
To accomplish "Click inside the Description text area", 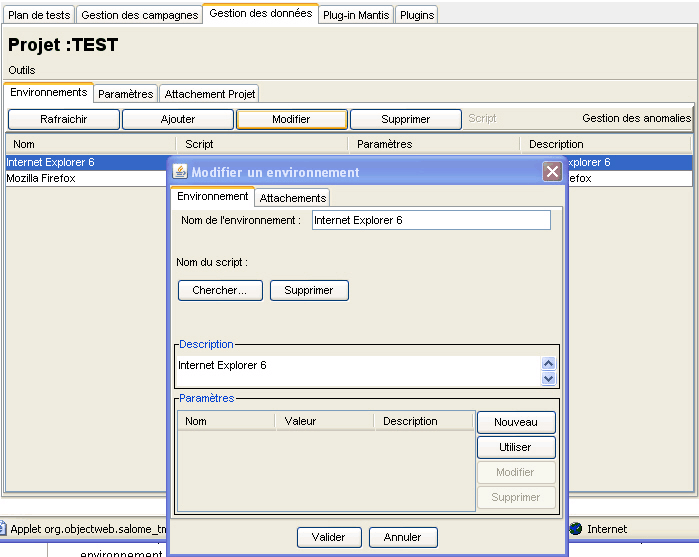I will [358, 371].
